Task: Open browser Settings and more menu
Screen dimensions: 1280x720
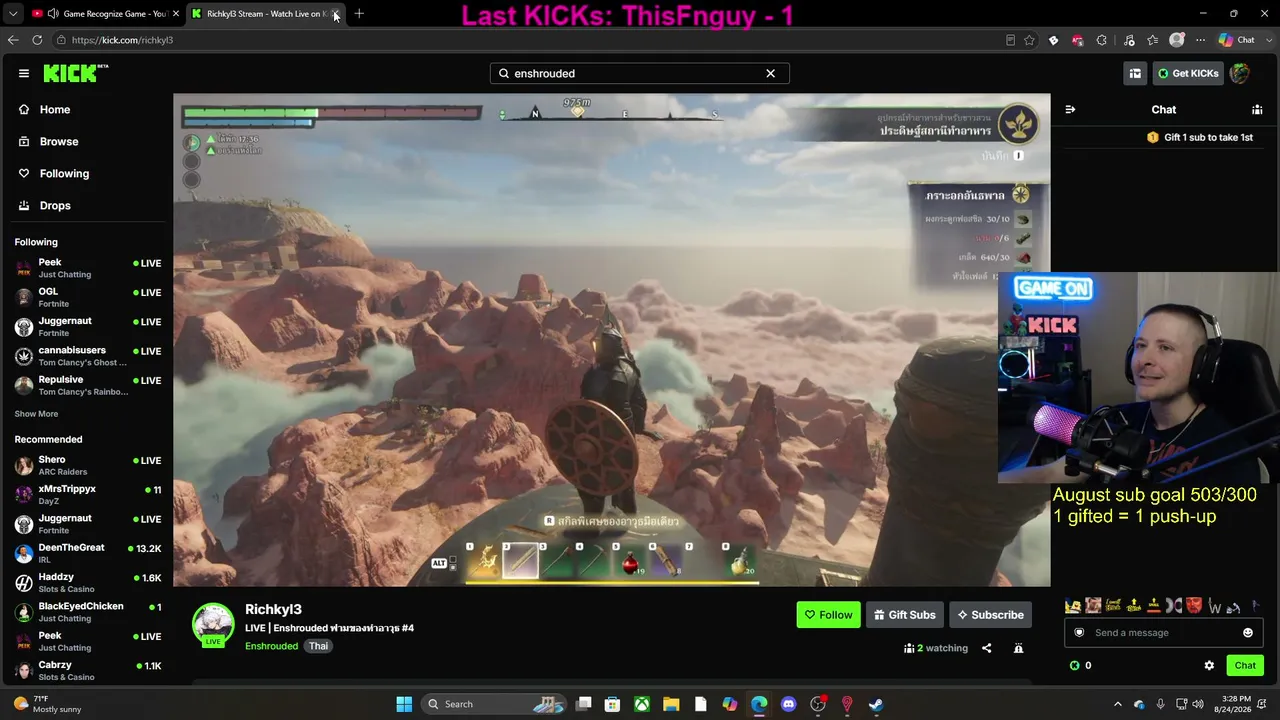Action: (x=1200, y=40)
